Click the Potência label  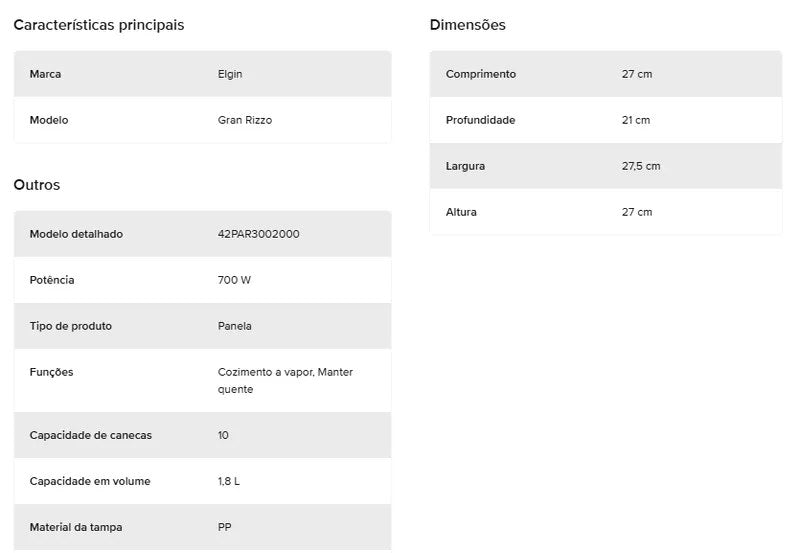tap(52, 280)
